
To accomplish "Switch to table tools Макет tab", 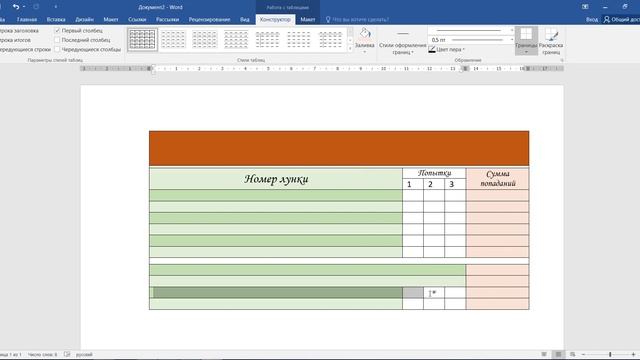I will coord(308,19).
